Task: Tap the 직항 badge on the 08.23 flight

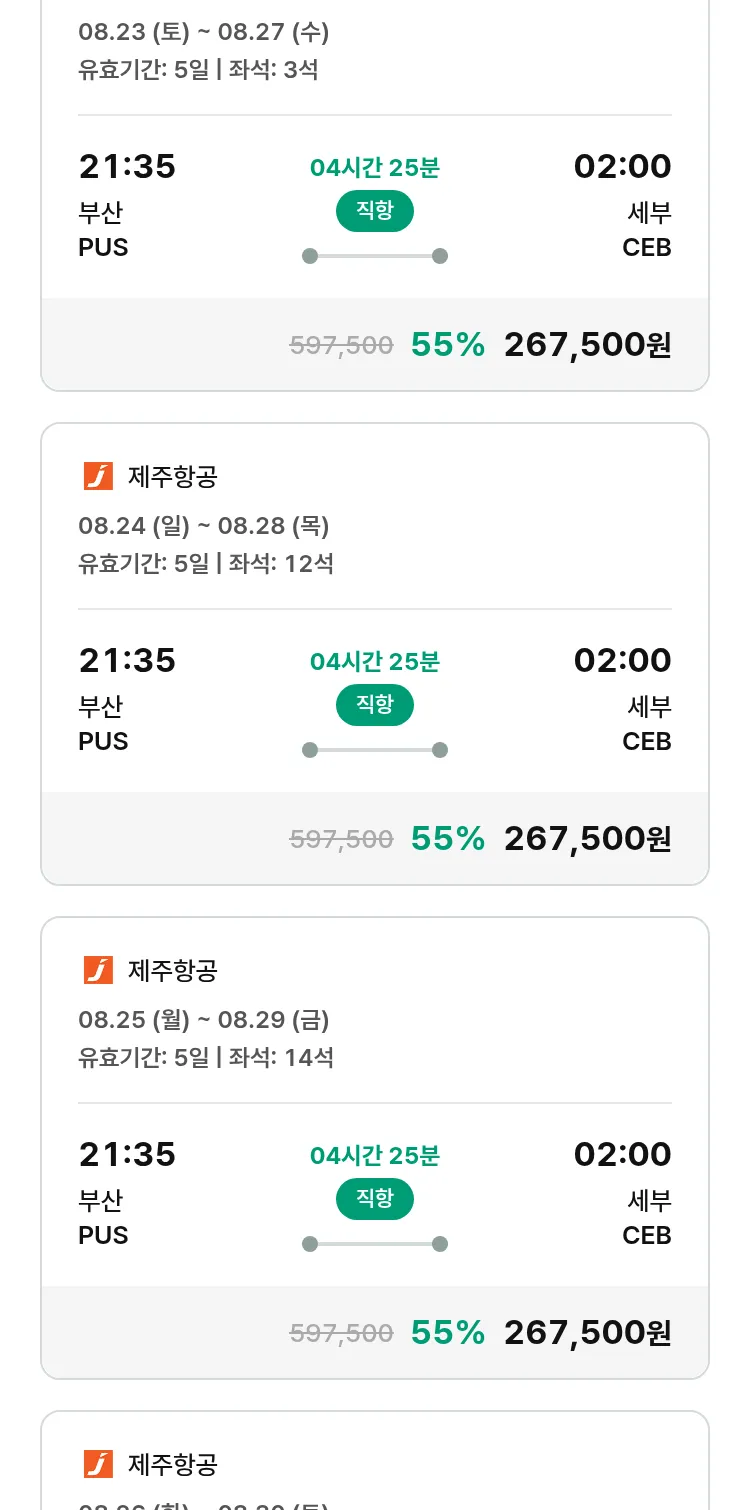Action: (375, 211)
